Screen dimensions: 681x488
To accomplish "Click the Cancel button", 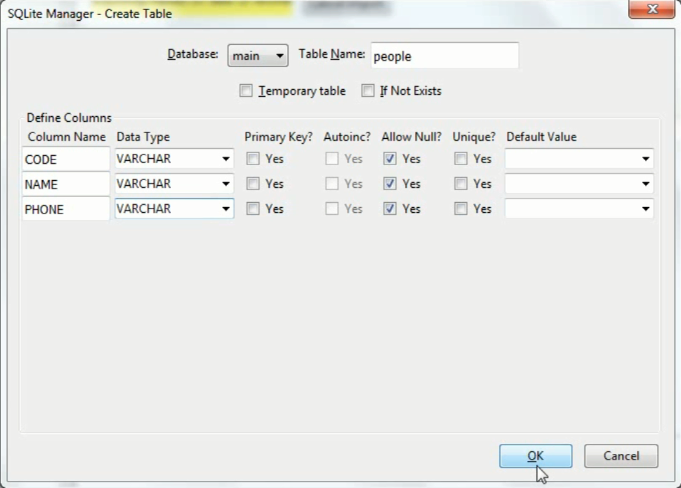I will pyautogui.click(x=621, y=456).
